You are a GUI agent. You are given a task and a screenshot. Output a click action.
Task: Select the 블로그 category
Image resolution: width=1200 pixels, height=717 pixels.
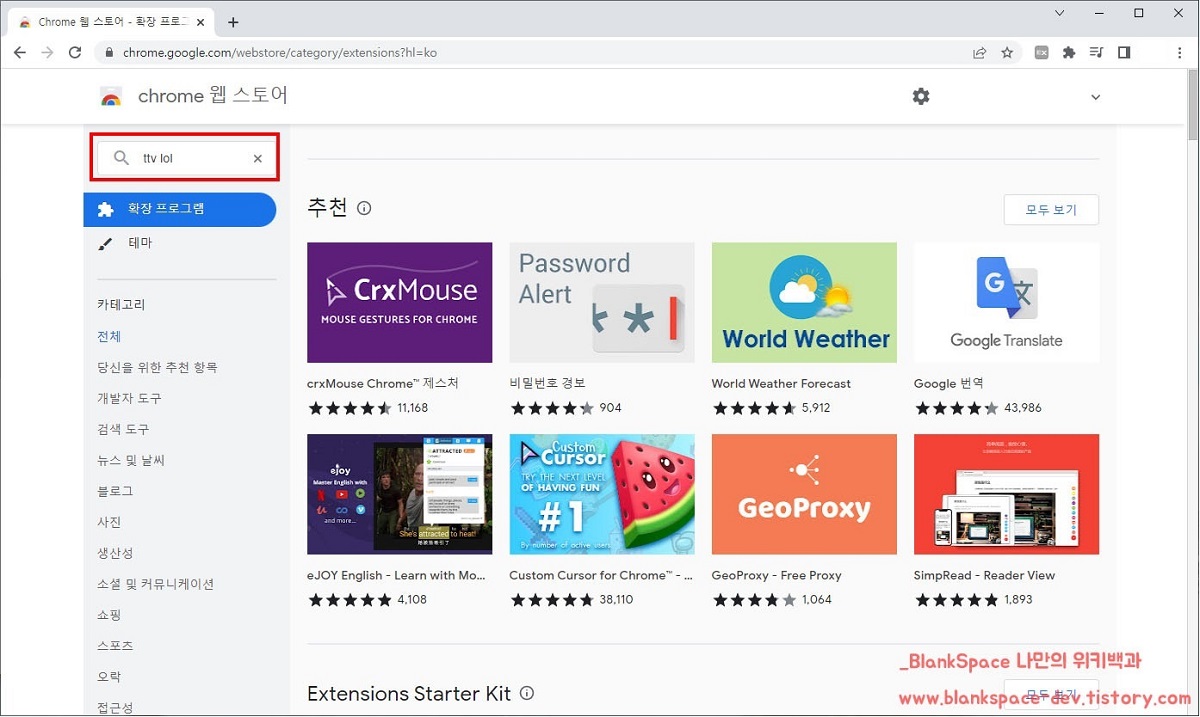pos(115,491)
